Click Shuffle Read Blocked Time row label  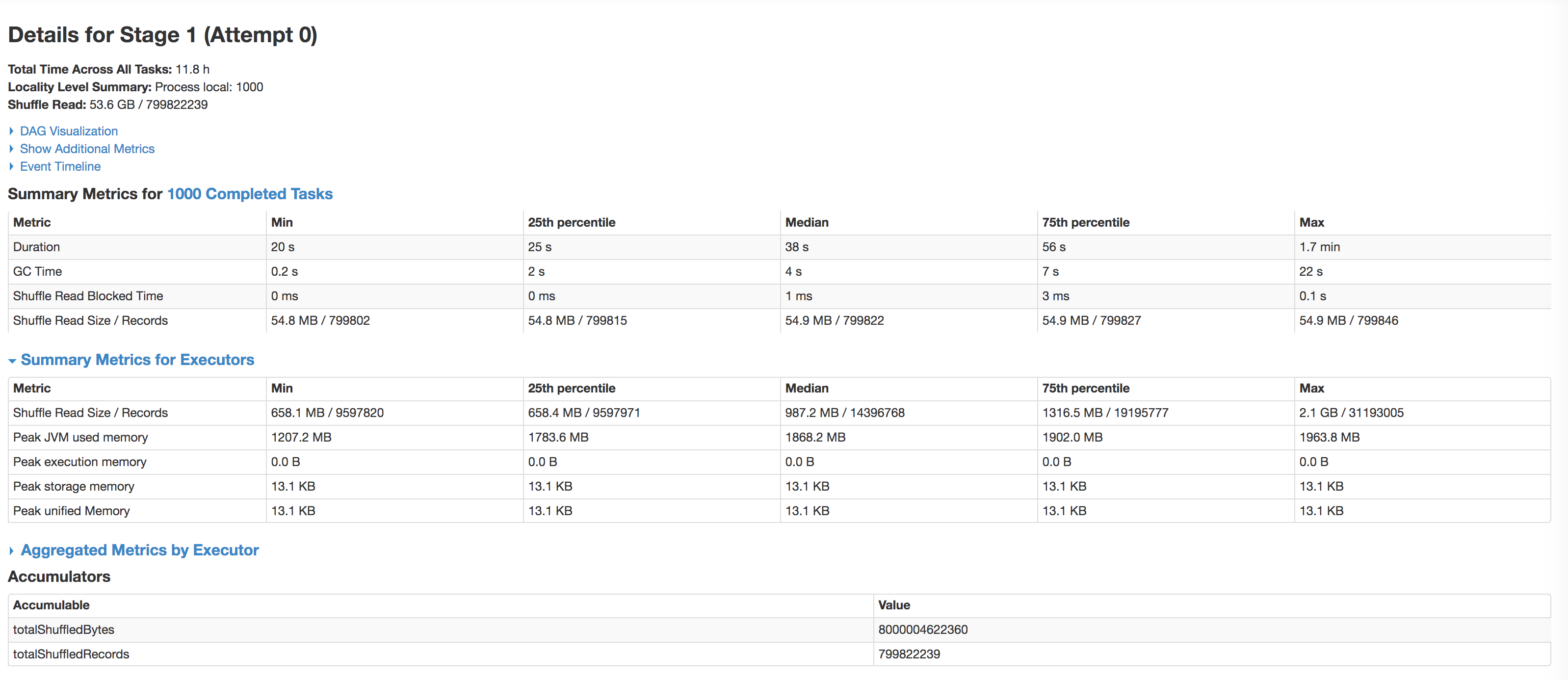coord(88,296)
